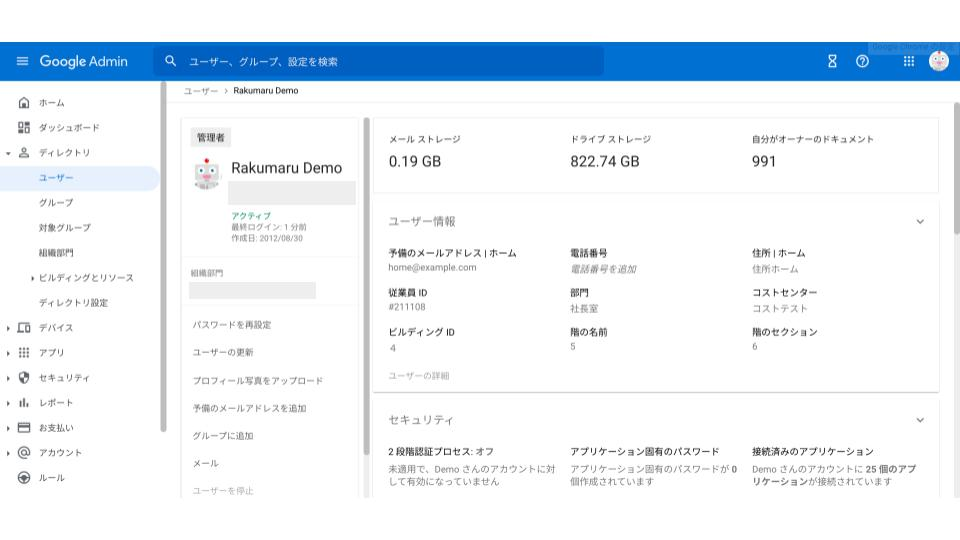
Task: Click プロフィール写真をアップロード action
Action: (x=258, y=381)
